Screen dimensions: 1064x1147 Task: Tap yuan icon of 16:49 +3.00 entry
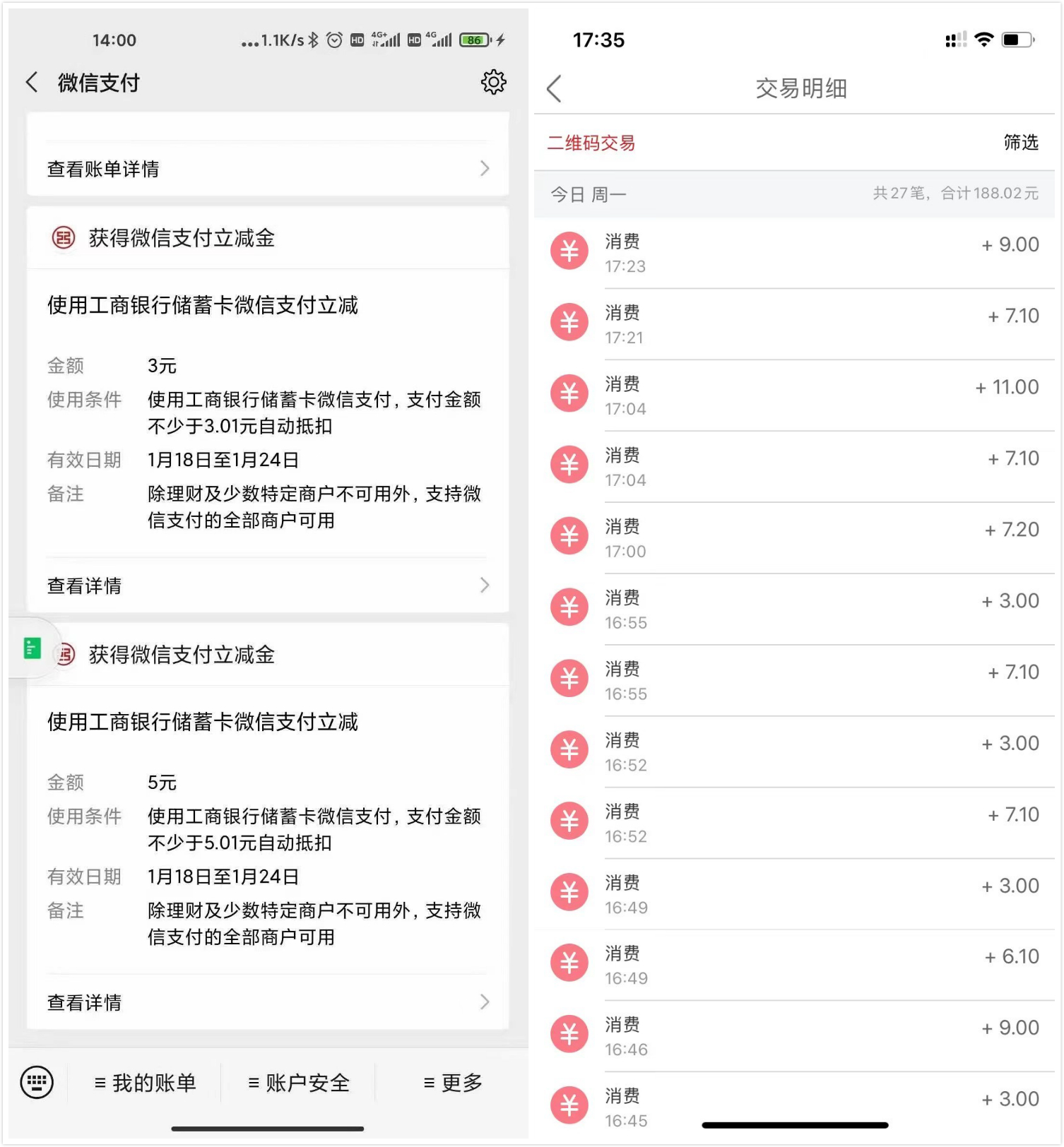coord(569,892)
